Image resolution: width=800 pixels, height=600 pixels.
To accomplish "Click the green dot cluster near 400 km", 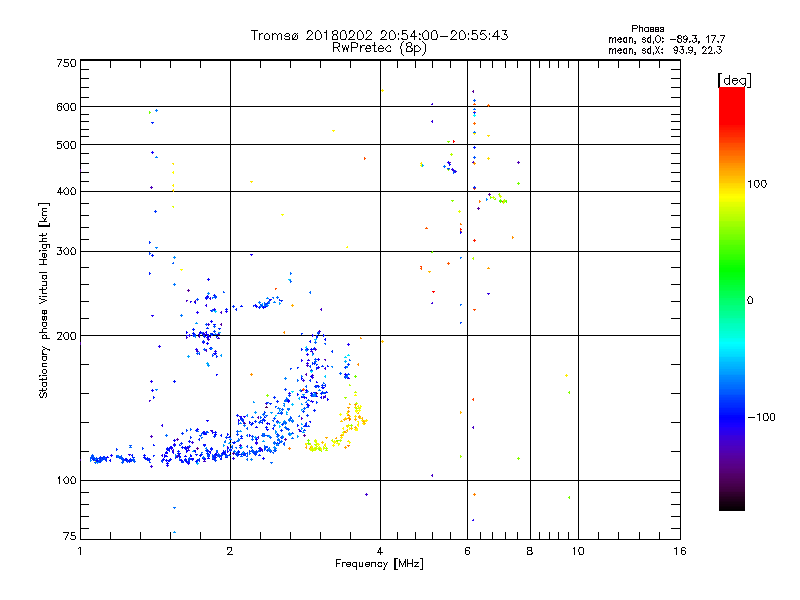I will point(497,198).
